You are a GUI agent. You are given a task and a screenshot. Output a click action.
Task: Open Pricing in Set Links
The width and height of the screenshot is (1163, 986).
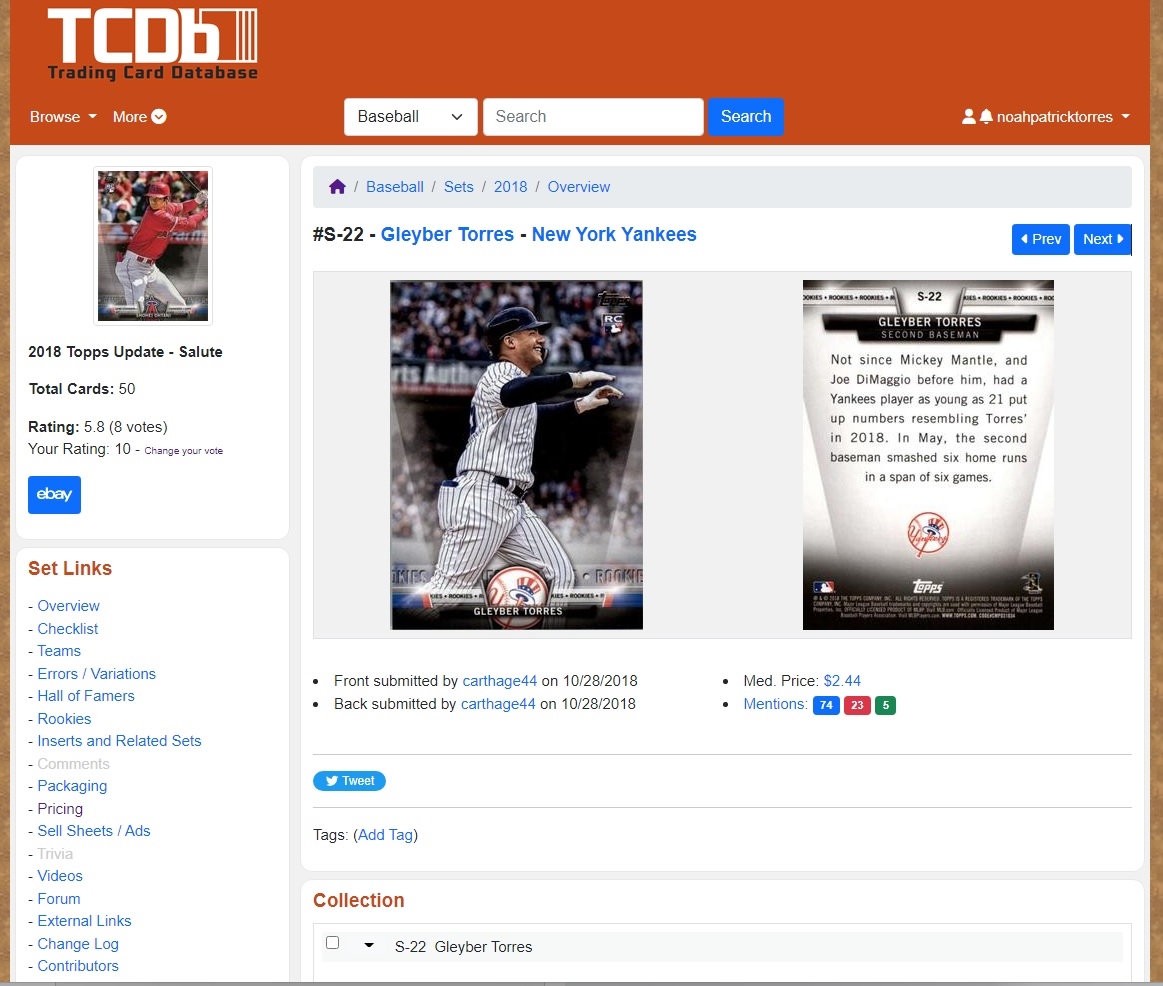(60, 809)
